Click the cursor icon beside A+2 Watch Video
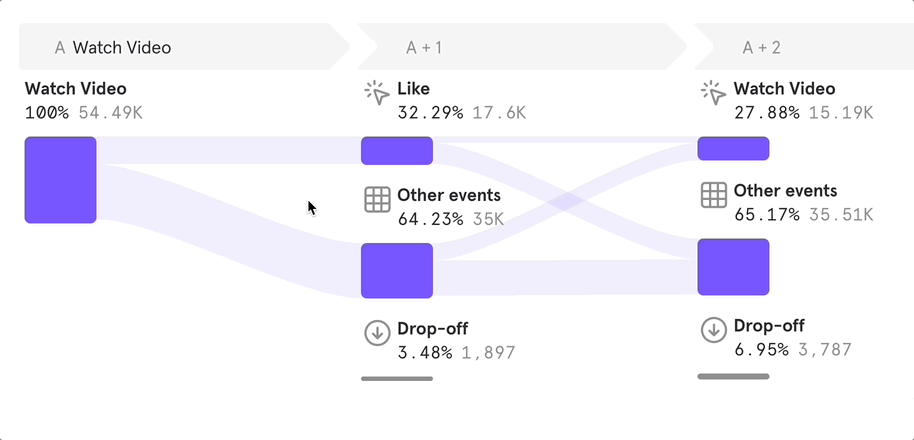 coord(713,94)
